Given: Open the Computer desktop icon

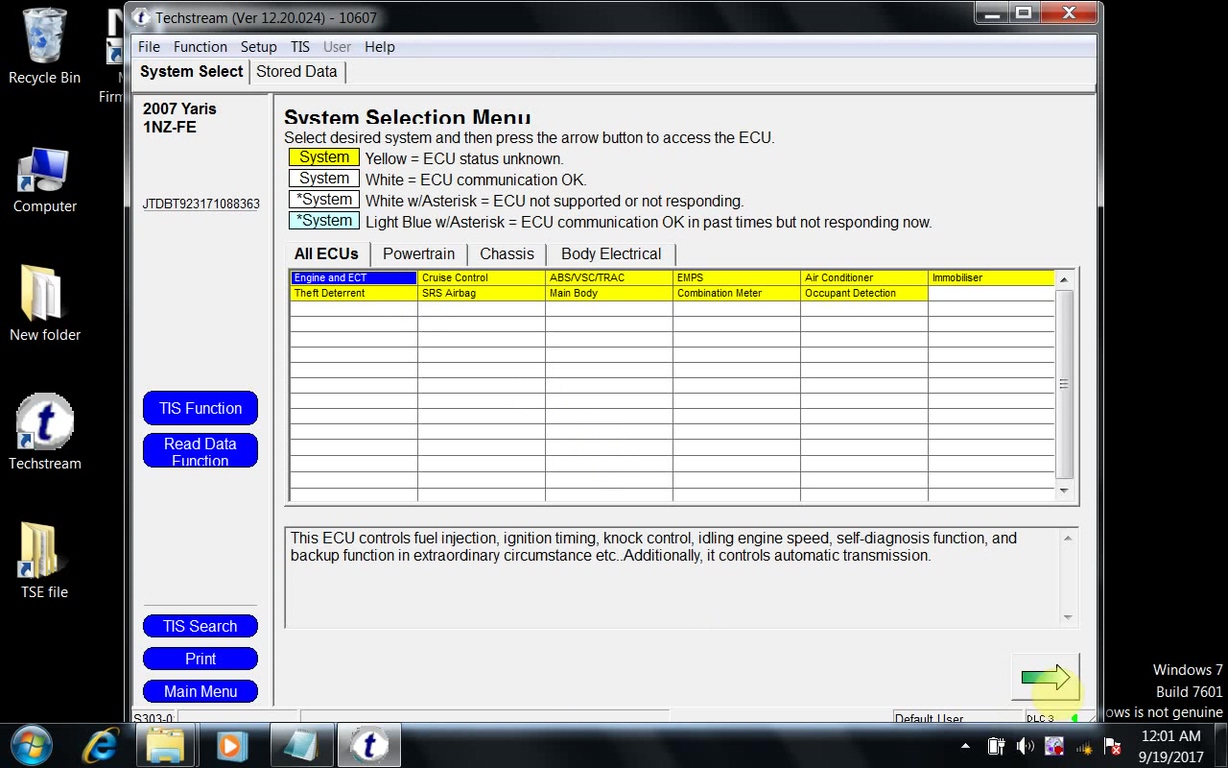Looking at the screenshot, I should 45,180.
